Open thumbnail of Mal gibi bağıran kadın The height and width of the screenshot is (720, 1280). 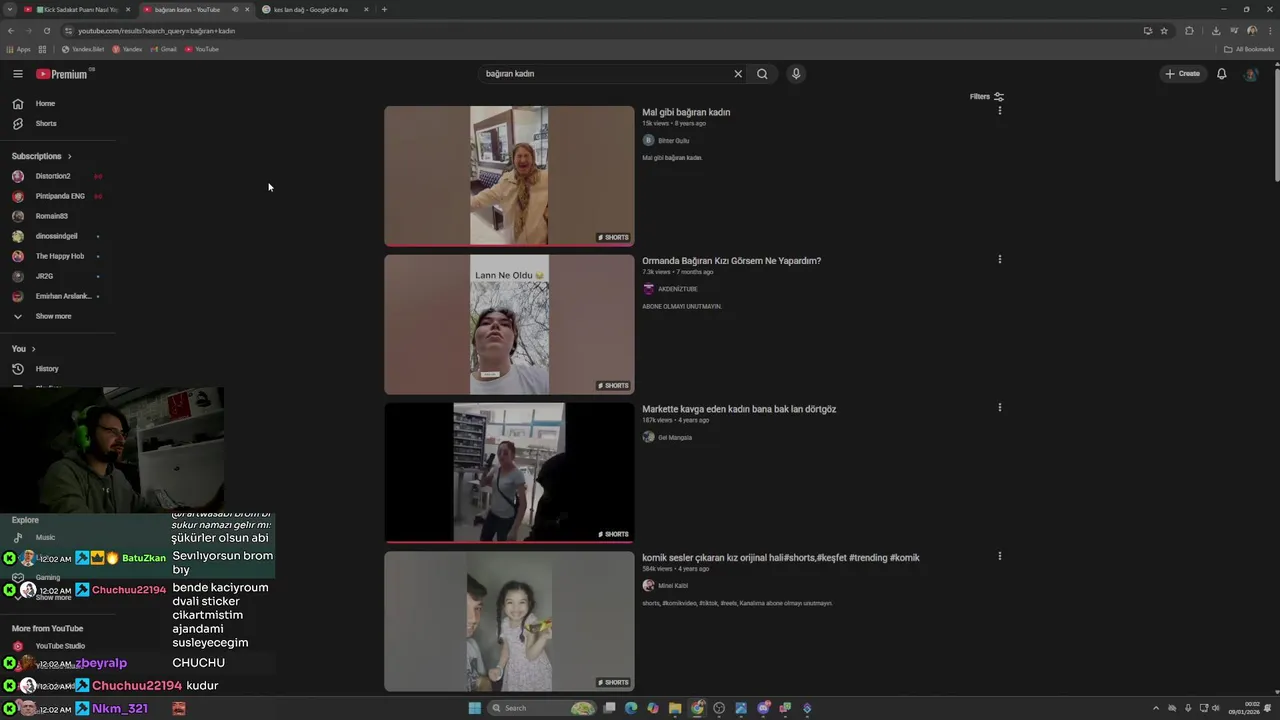pos(509,176)
